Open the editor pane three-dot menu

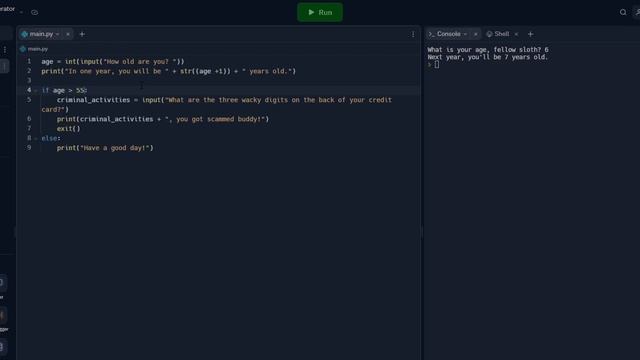(413, 34)
